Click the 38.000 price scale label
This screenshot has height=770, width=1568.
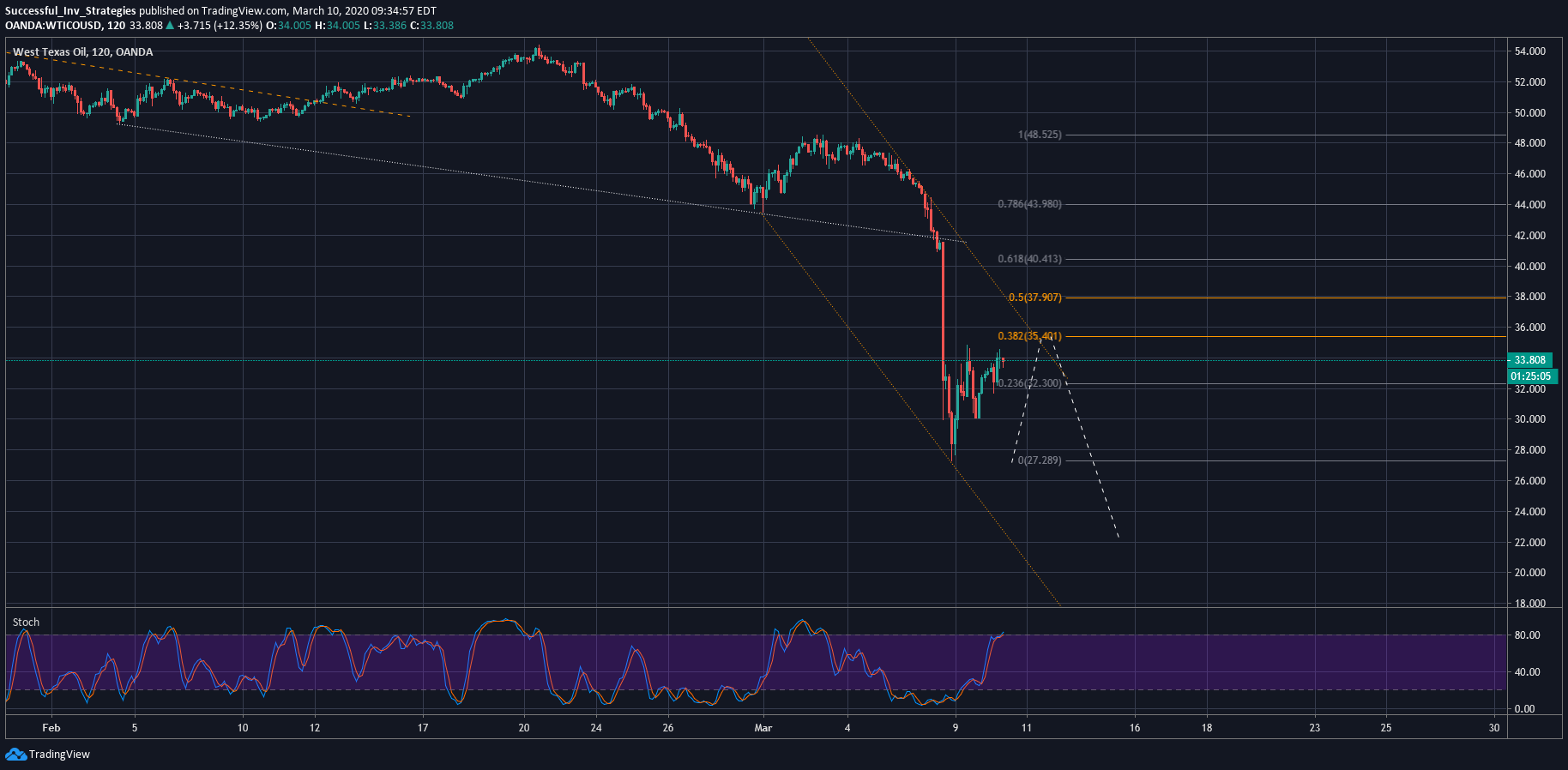1530,297
